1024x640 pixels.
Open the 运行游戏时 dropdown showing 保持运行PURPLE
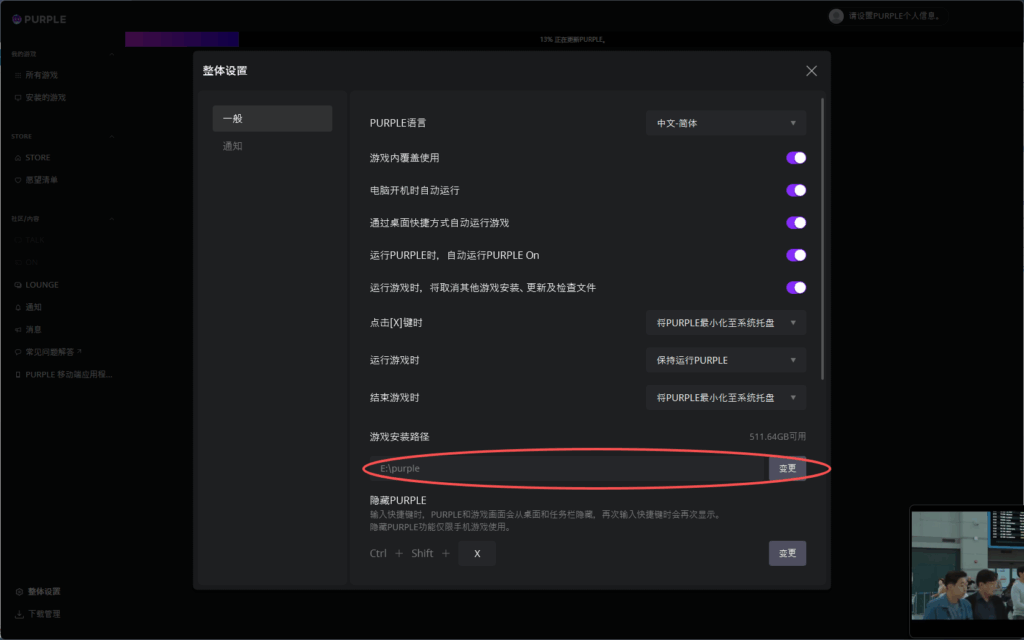click(726, 360)
